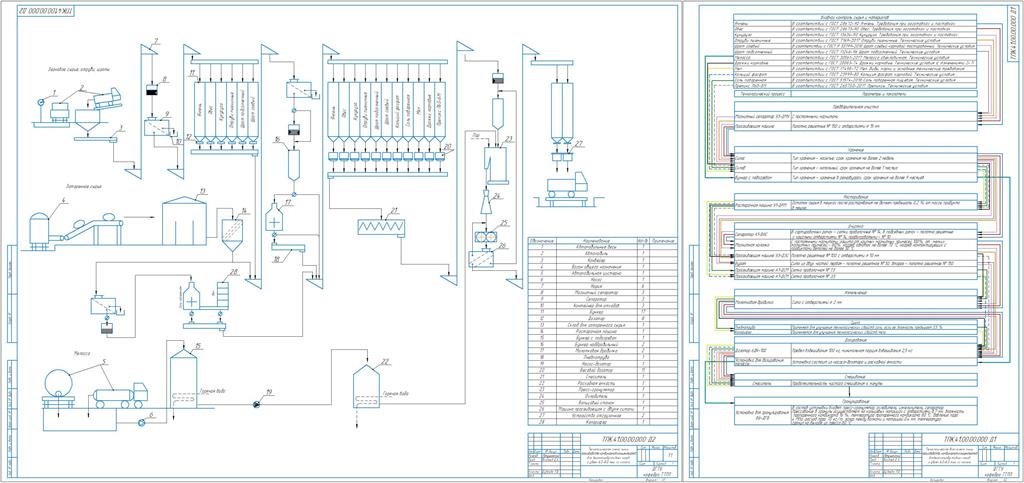Select the screw mixer symbol numbered 21

(381, 226)
